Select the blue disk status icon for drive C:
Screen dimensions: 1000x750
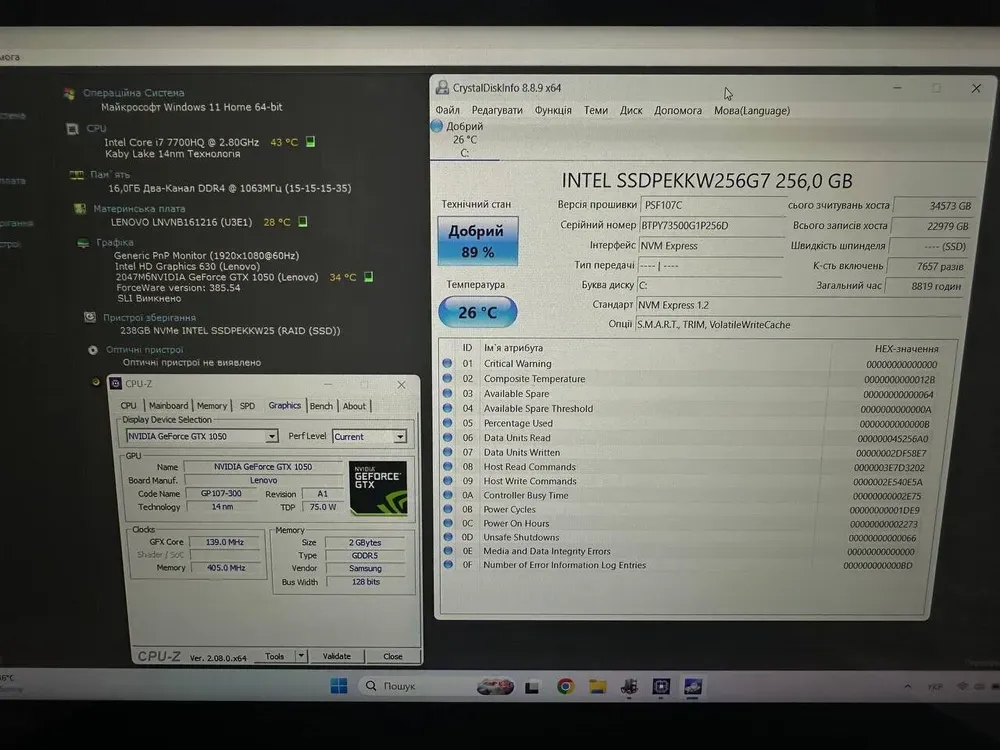click(437, 126)
